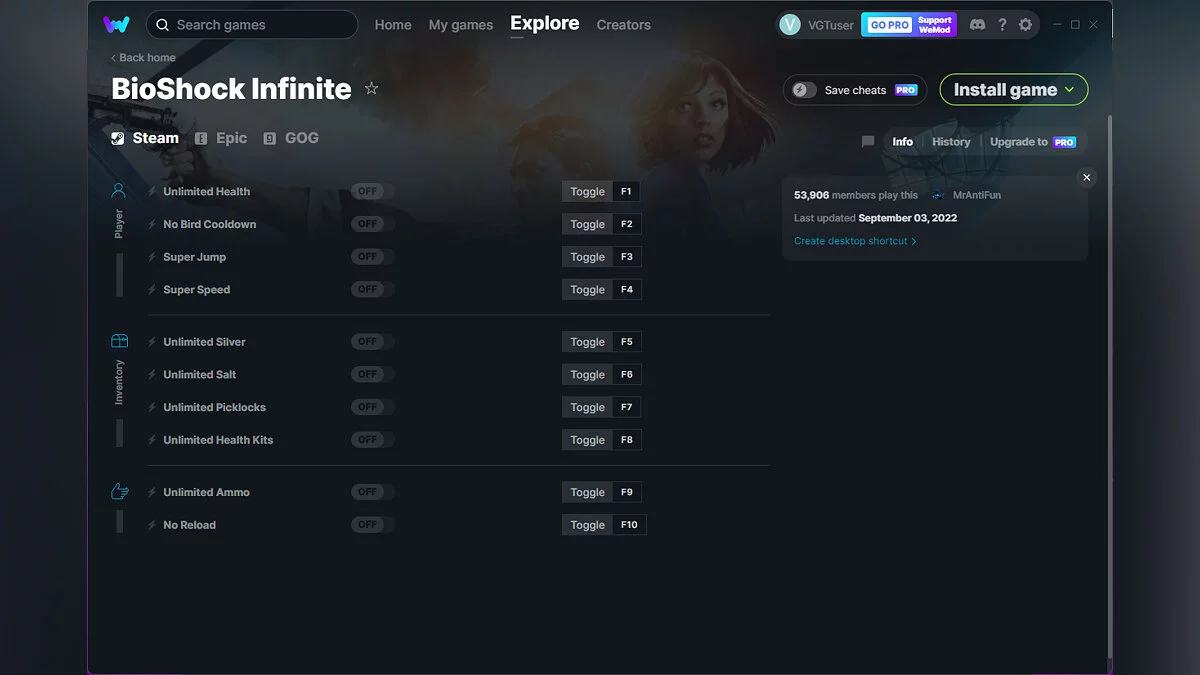Switch to the Steam platform tab

coord(145,138)
